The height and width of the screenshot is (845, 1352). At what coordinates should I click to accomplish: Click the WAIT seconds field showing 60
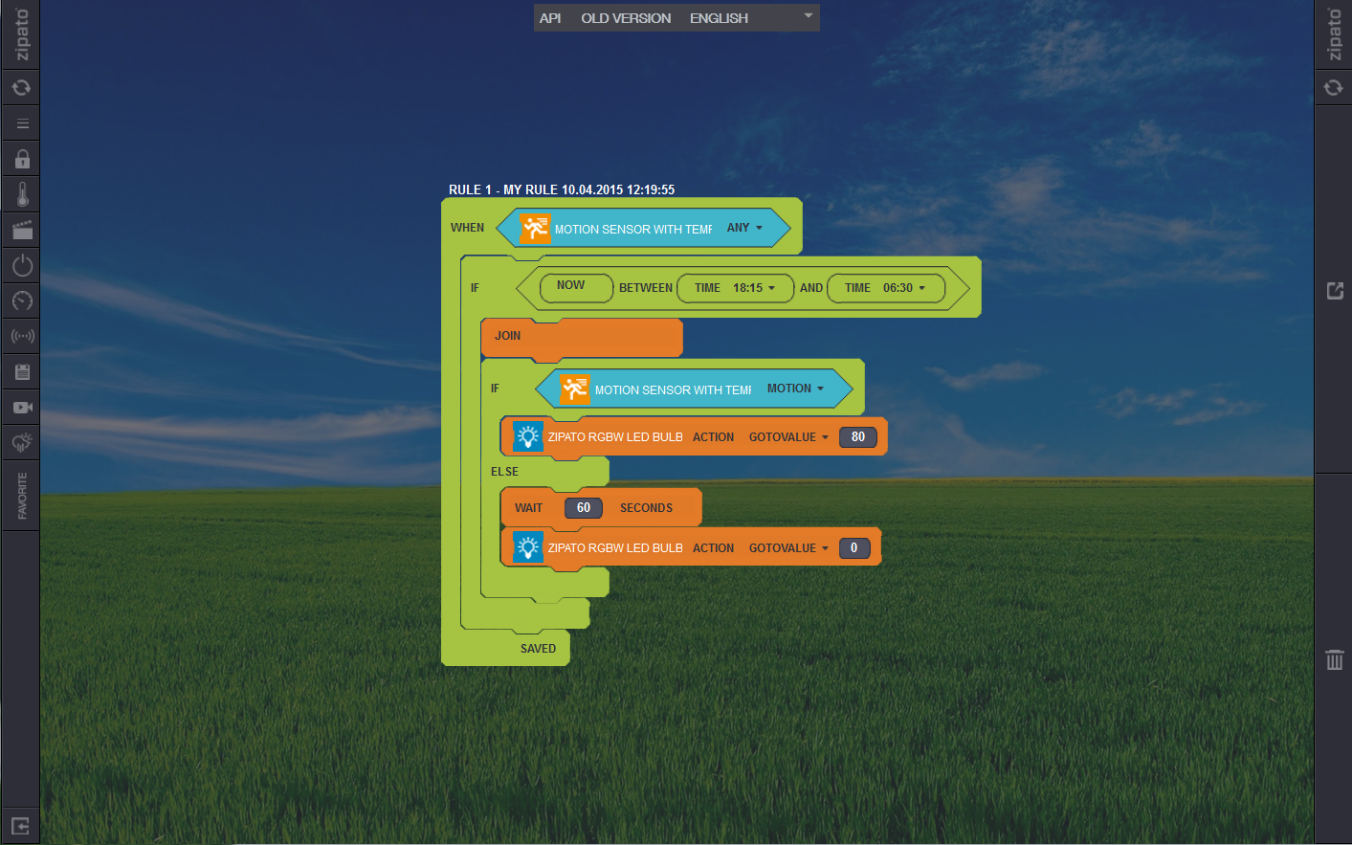[583, 508]
